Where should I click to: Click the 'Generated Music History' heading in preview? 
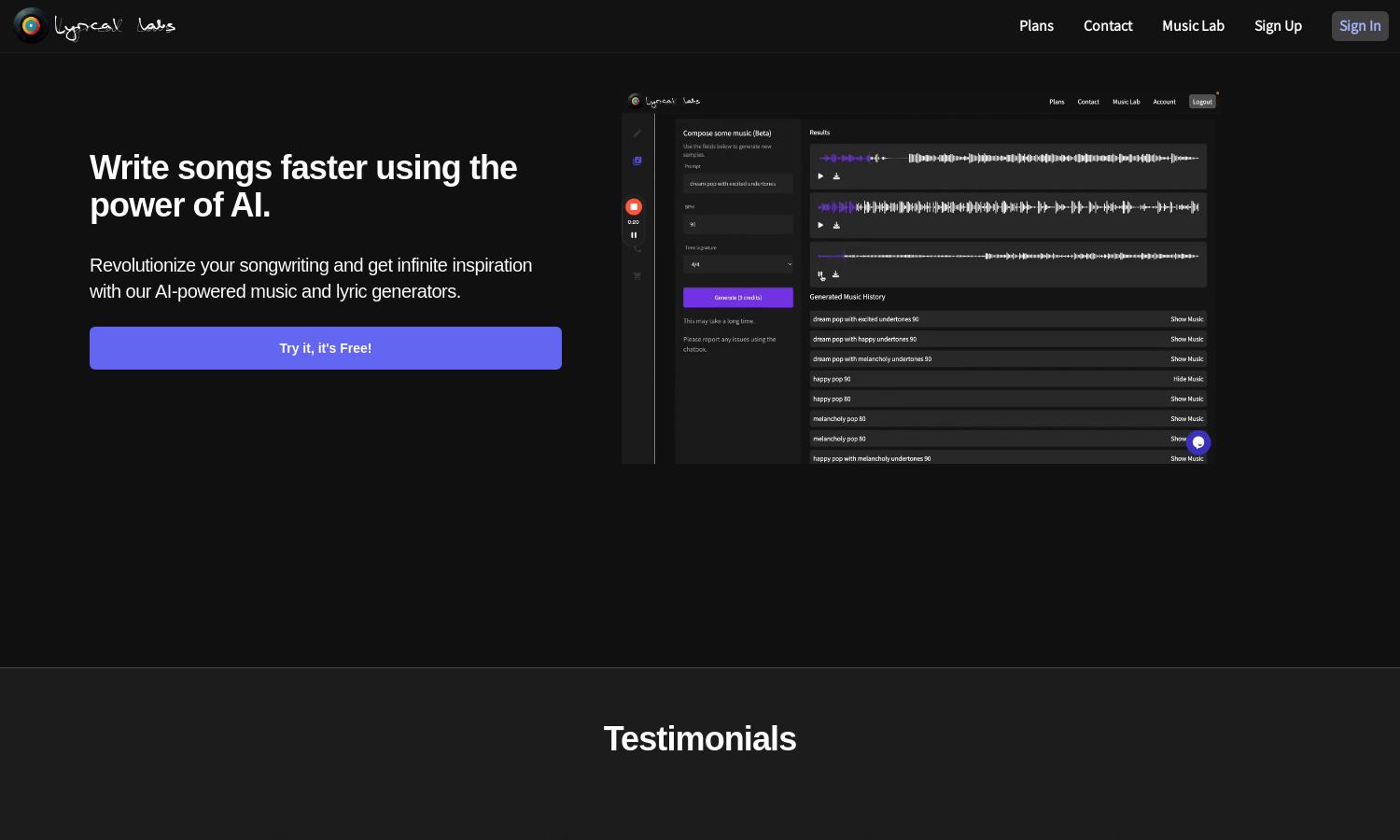847,297
